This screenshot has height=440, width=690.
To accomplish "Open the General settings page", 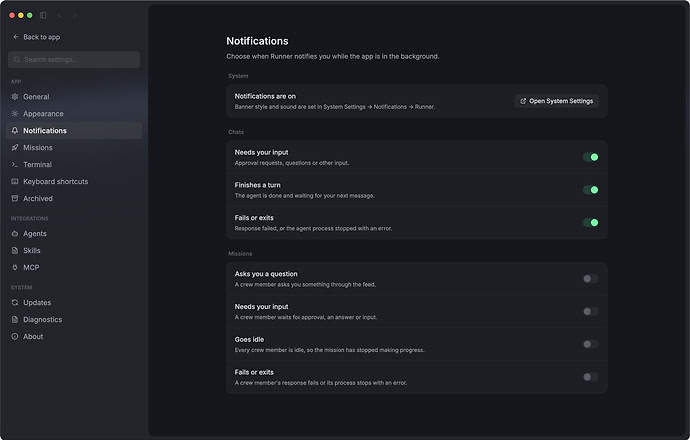I will click(x=74, y=96).
